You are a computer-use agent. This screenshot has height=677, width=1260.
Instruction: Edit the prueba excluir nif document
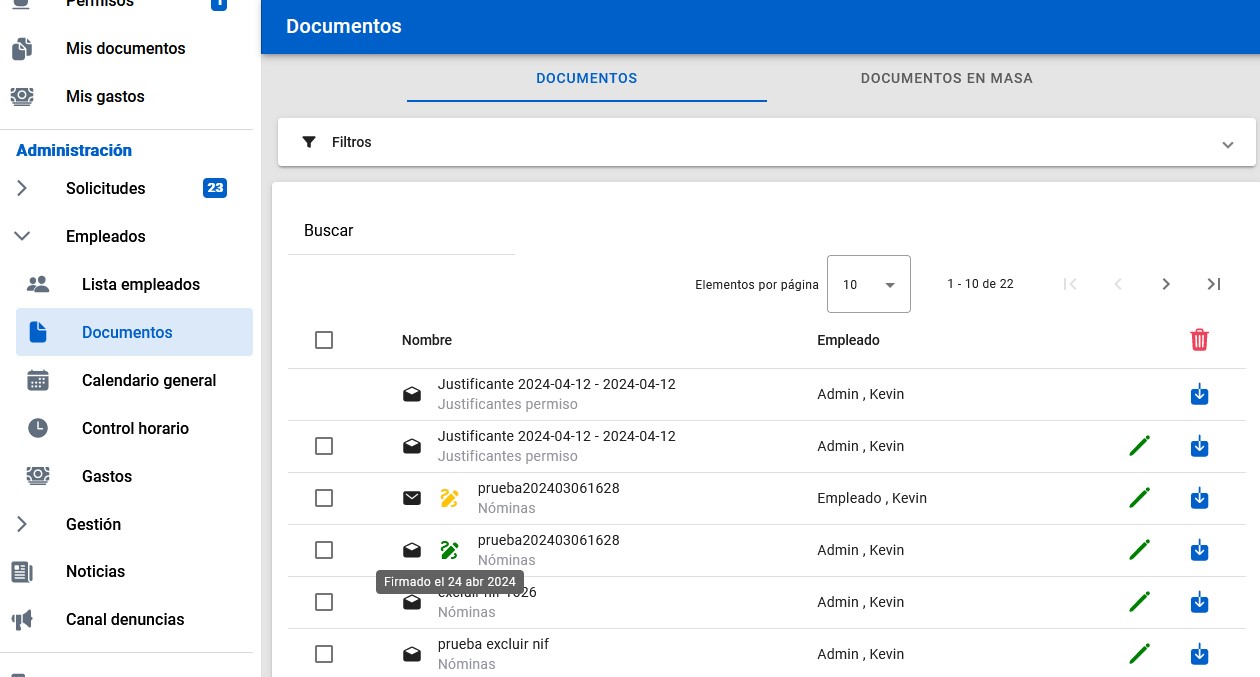click(1139, 654)
